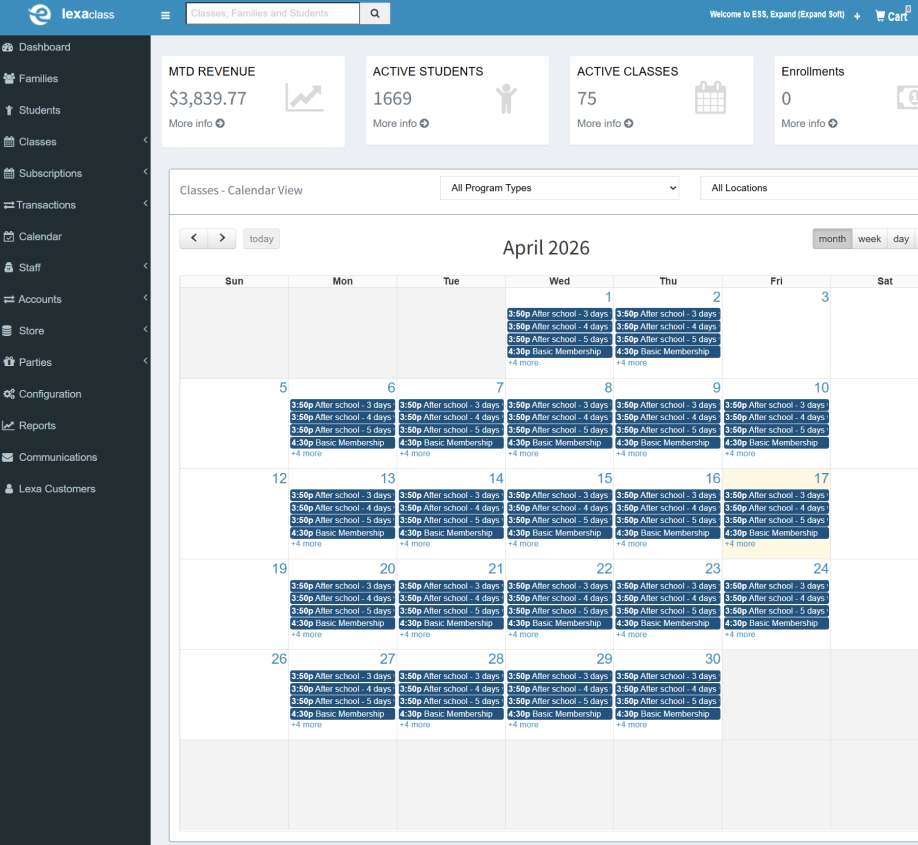Click the Configuration gears icon
Image resolution: width=918 pixels, height=845 pixels.
9,394
